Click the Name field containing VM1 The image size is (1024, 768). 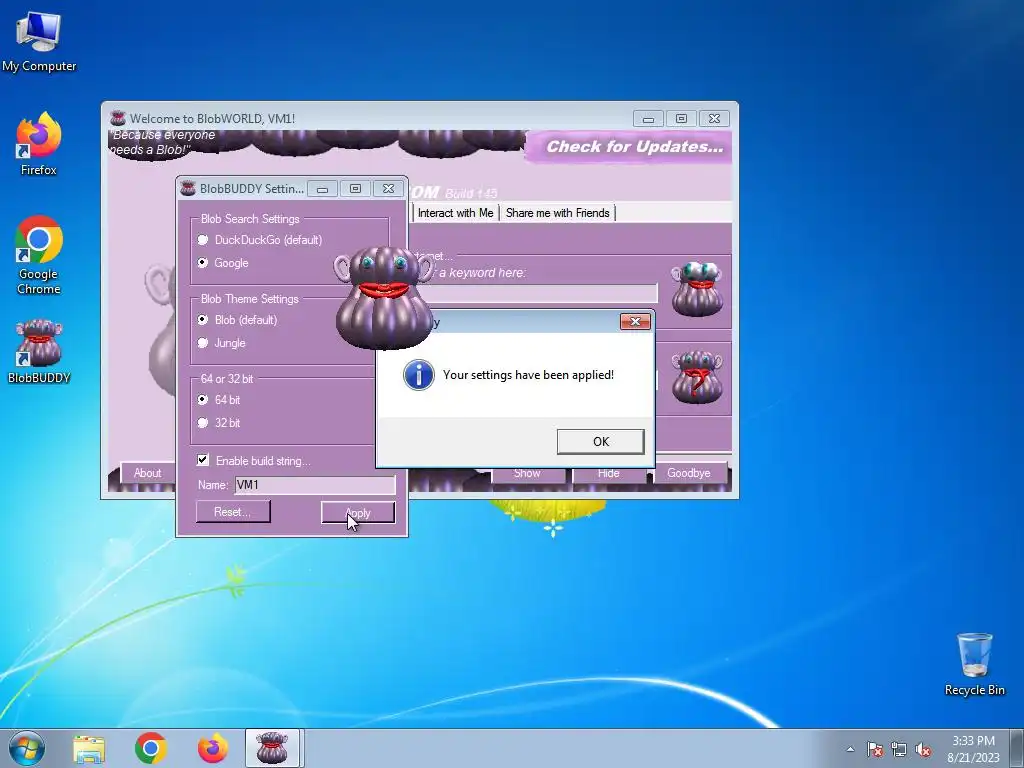tap(315, 485)
